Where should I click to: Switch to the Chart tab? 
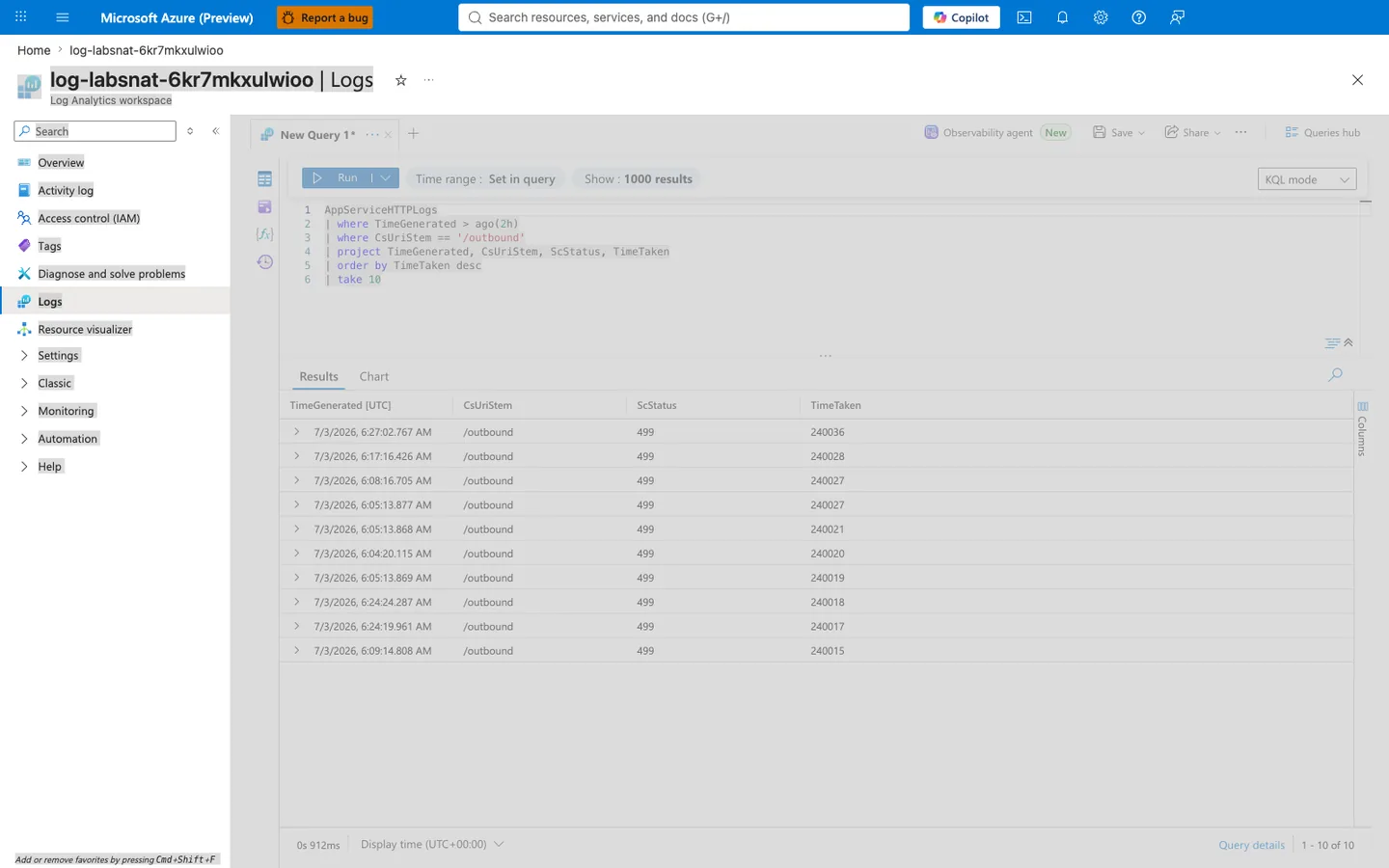[374, 377]
